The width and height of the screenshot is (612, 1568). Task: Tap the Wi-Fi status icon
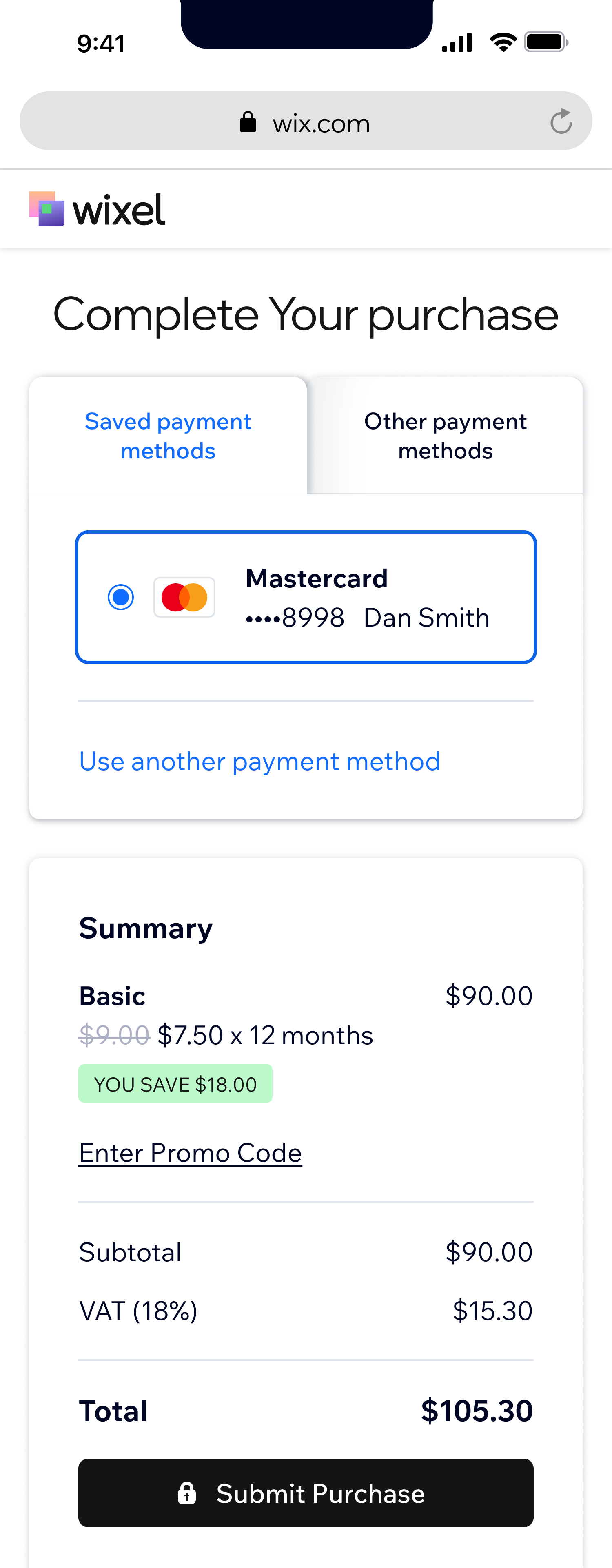[503, 42]
